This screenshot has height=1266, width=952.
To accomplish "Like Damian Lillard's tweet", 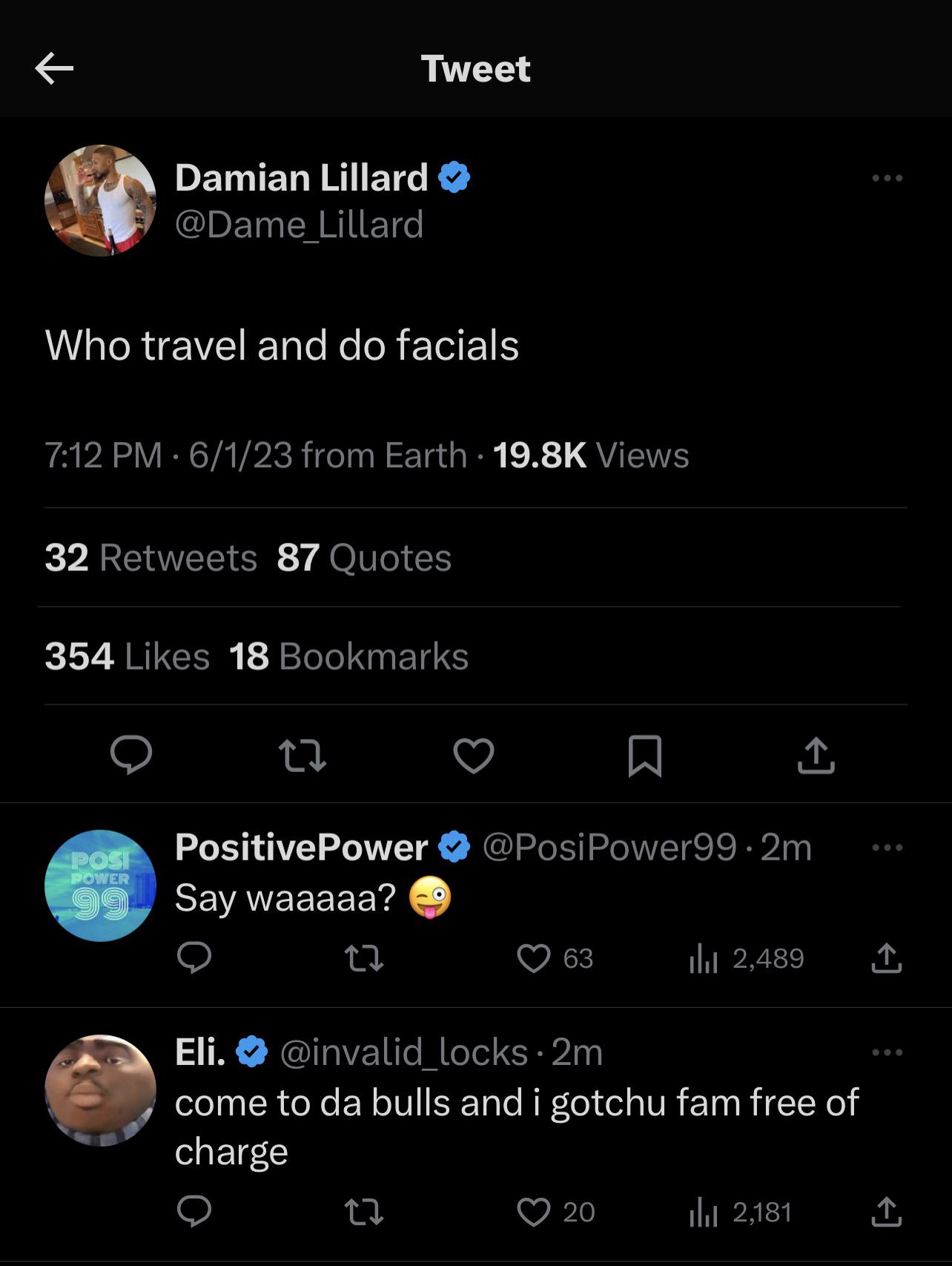I will [x=474, y=756].
